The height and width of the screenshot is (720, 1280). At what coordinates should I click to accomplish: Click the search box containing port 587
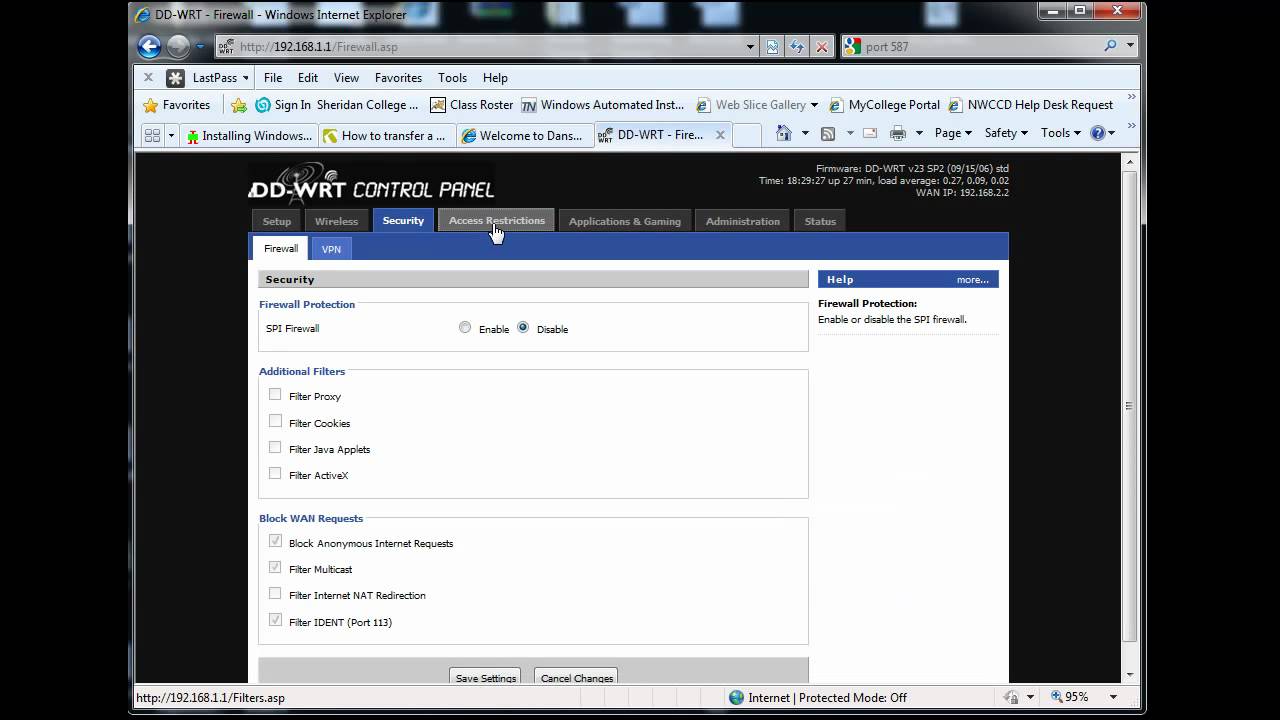pyautogui.click(x=980, y=46)
